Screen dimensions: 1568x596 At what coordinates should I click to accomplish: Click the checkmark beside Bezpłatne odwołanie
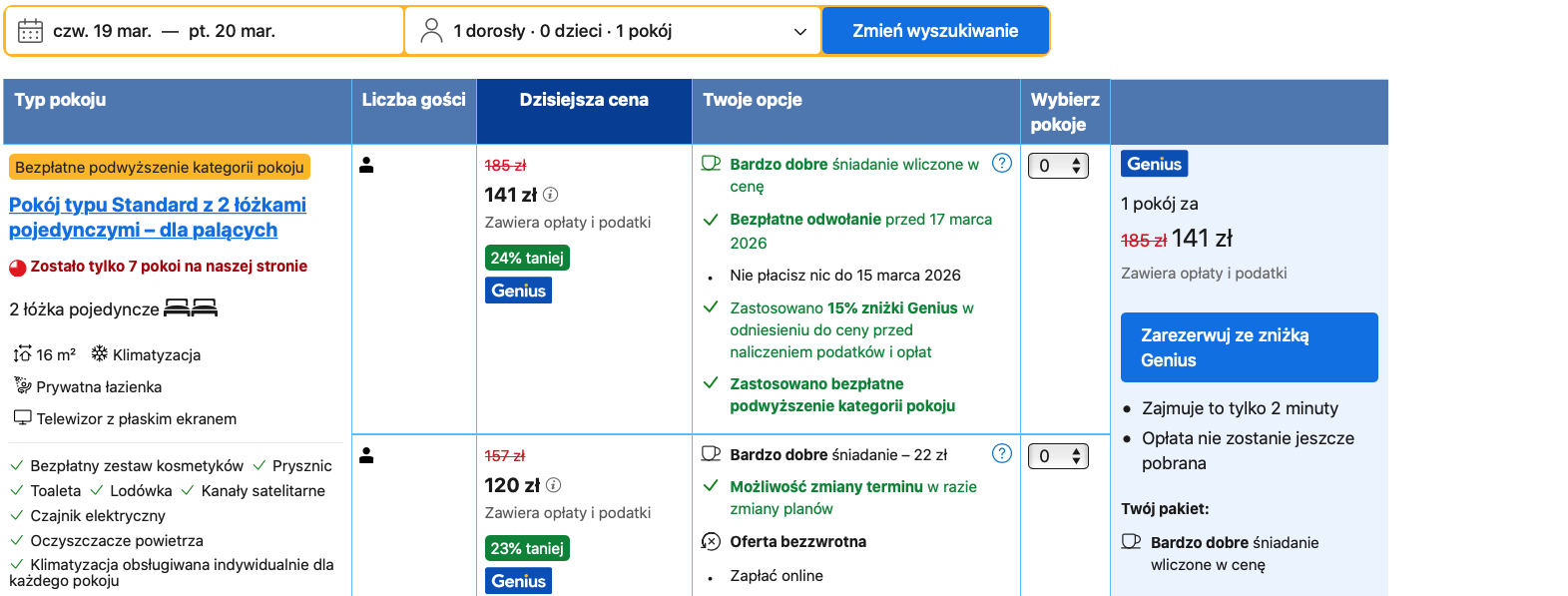coord(711,220)
